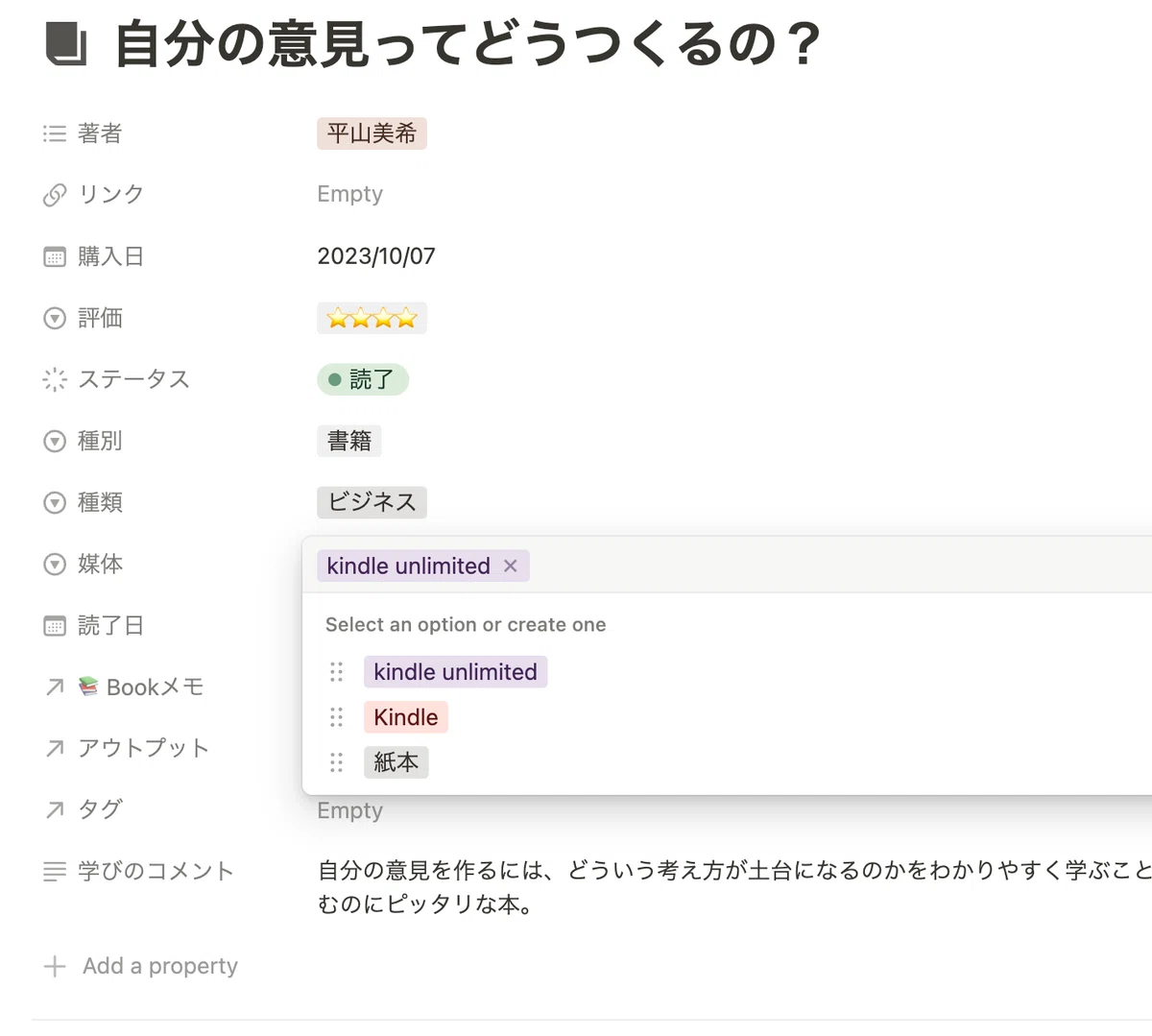
Task: Click the 購入日 date 2023/10/07
Action: click(376, 256)
